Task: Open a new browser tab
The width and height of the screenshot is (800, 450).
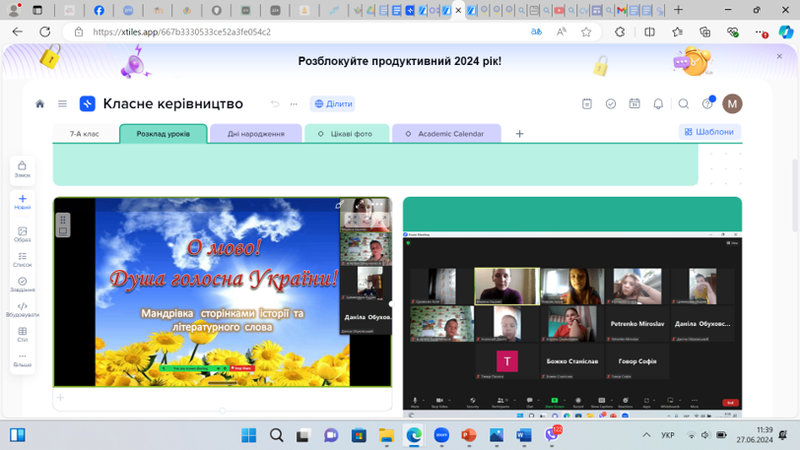Action: (678, 10)
